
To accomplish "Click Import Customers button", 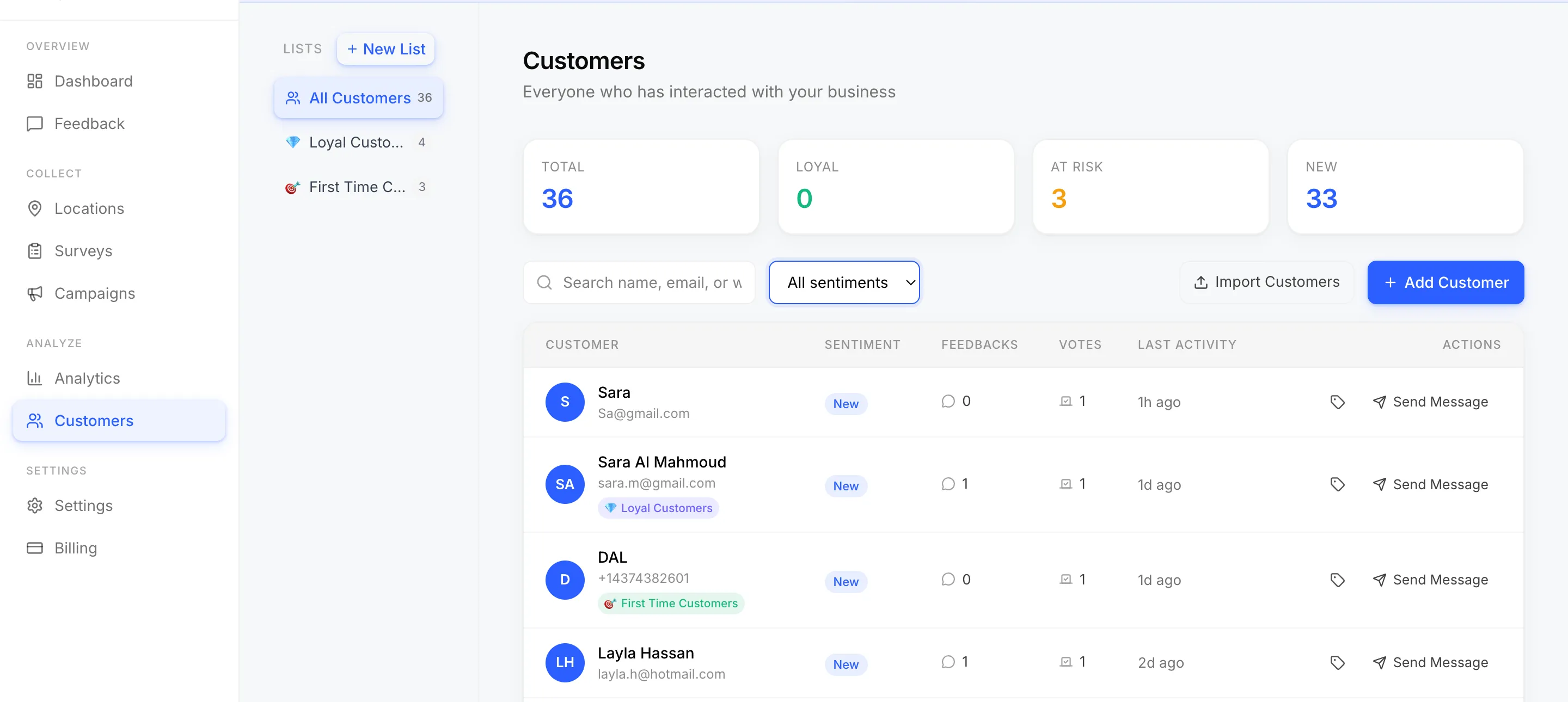I will (x=1267, y=282).
